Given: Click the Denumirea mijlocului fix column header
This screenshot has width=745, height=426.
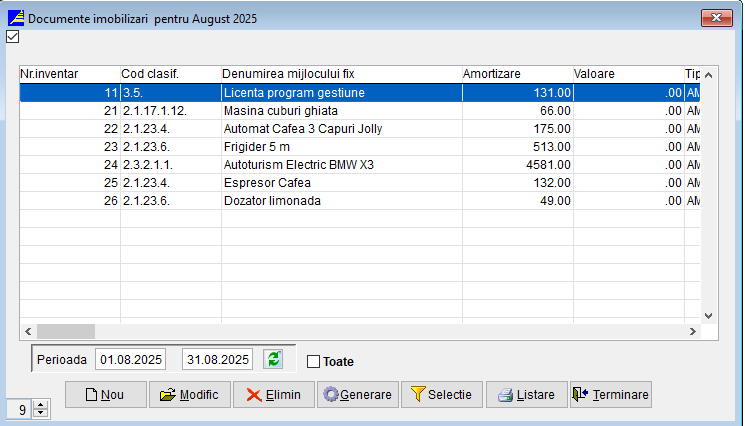Looking at the screenshot, I should (x=340, y=74).
